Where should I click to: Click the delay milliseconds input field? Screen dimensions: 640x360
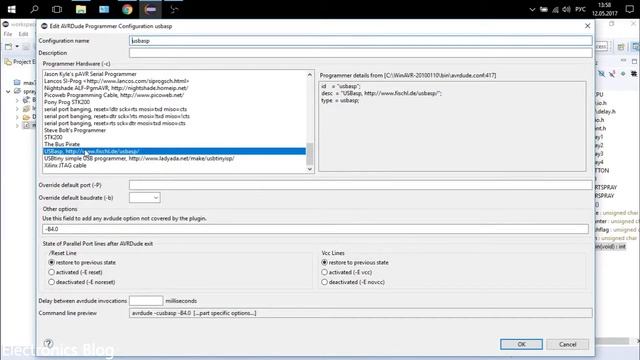pyautogui.click(x=146, y=301)
